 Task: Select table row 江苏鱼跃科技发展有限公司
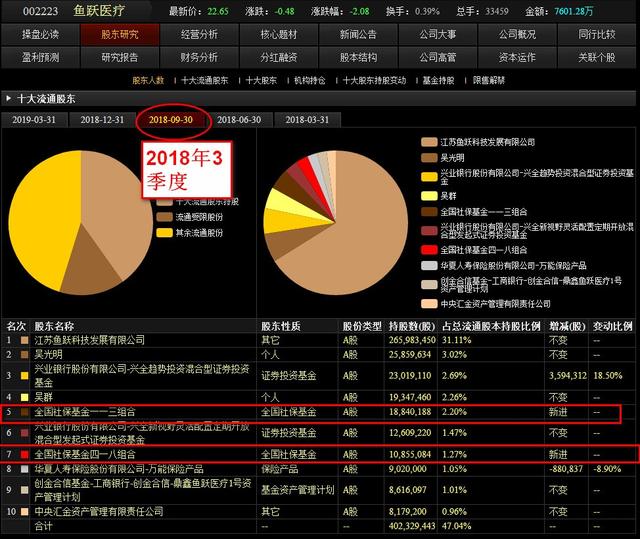click(318, 340)
